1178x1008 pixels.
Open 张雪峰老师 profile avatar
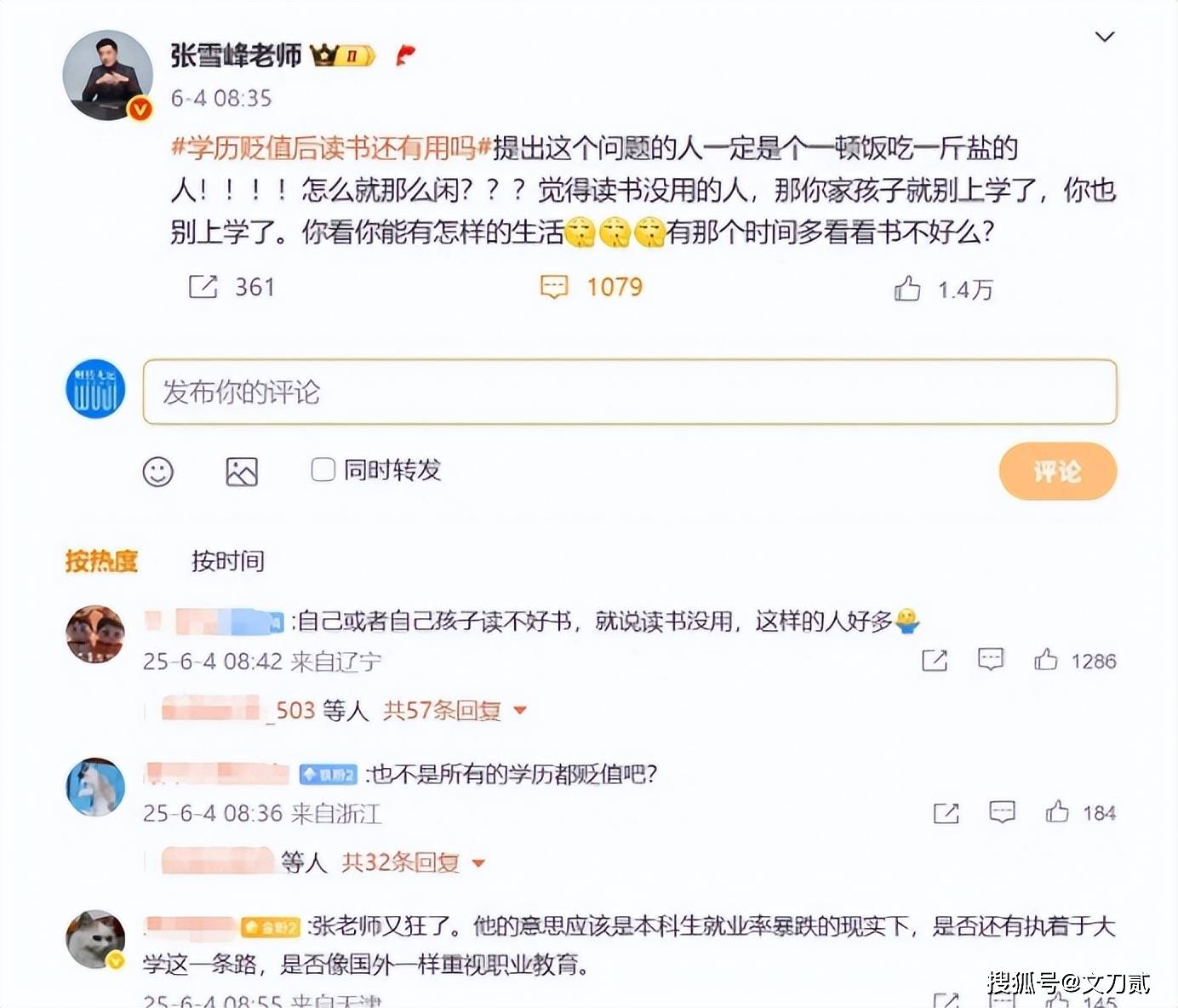coord(107,75)
